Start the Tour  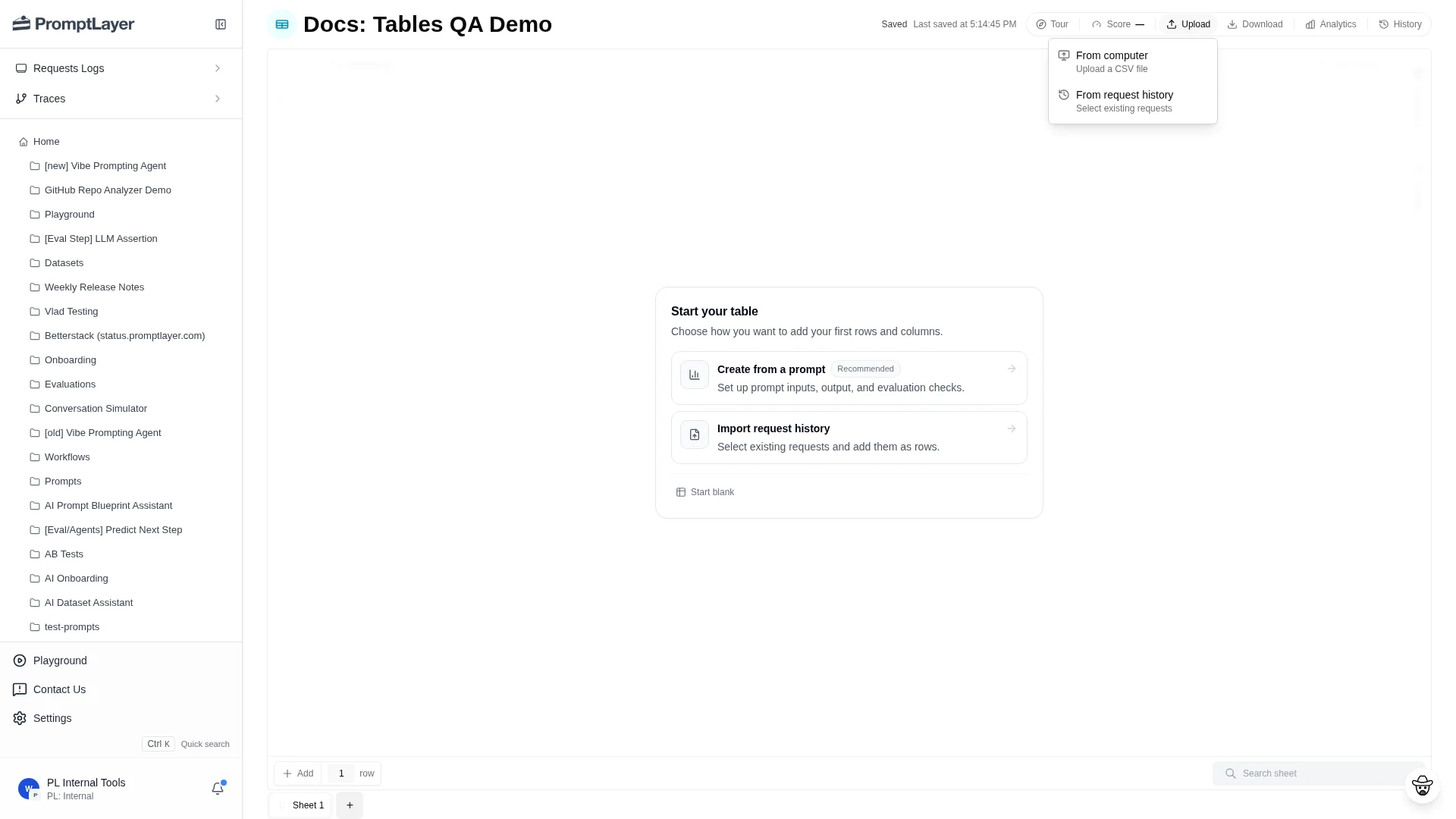[1053, 24]
